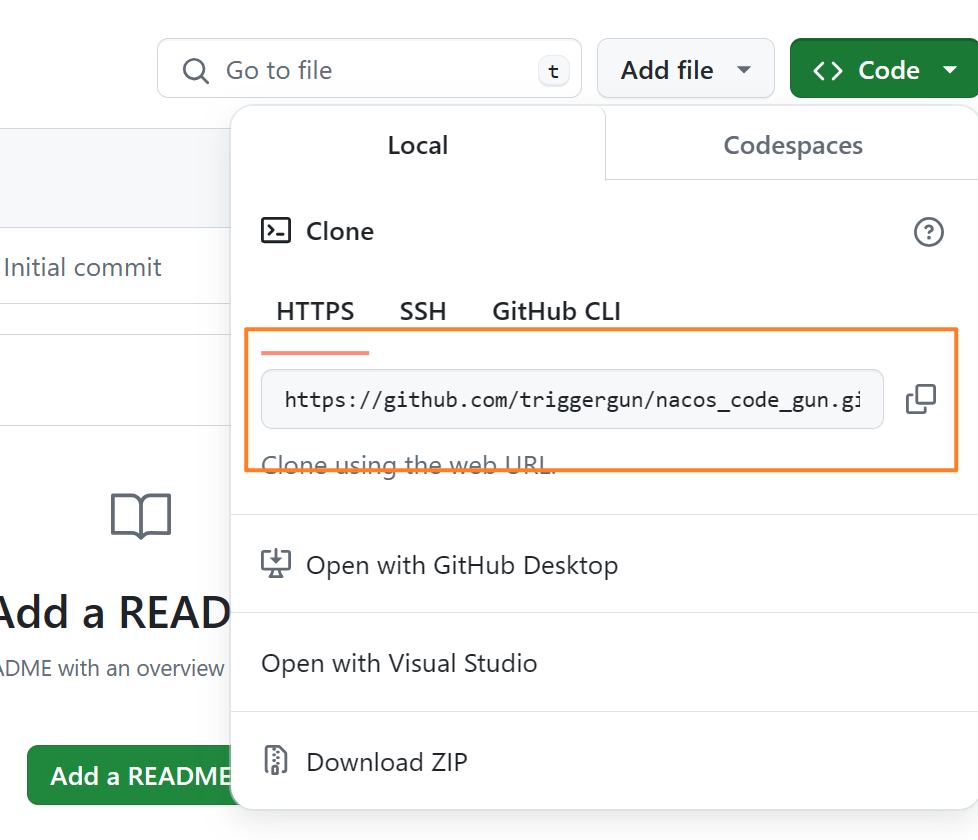978x840 pixels.
Task: Select the SSH clone option
Action: 423,311
